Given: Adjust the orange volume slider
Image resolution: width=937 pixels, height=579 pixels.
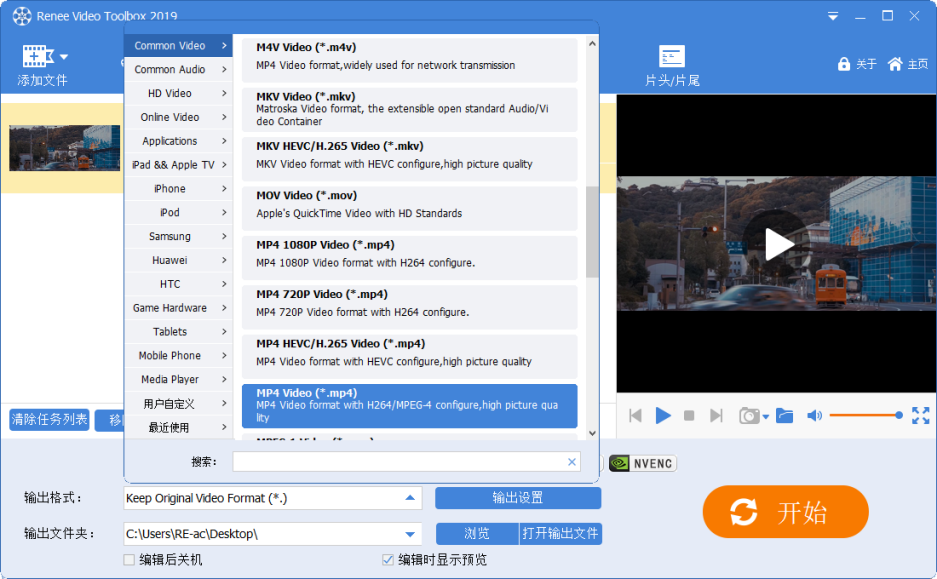Looking at the screenshot, I should tap(866, 415).
